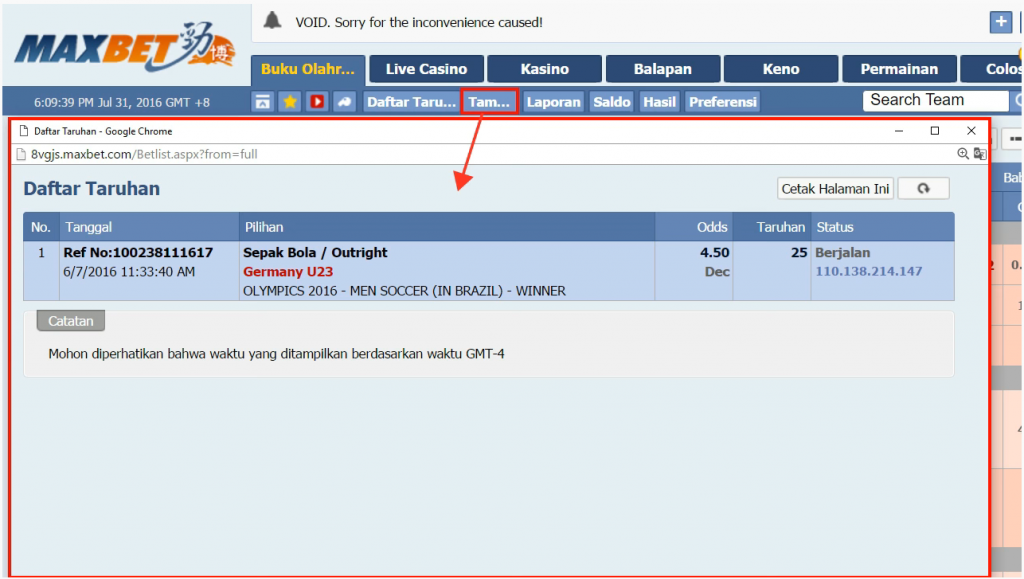This screenshot has height=579, width=1024.
Task: Click the page icon beside the popup URL
Action: pos(21,155)
